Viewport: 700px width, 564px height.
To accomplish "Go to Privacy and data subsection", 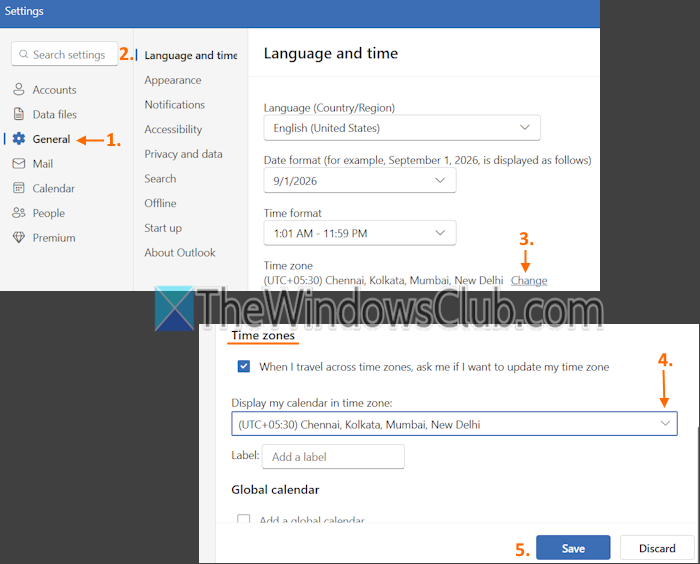I will point(183,154).
